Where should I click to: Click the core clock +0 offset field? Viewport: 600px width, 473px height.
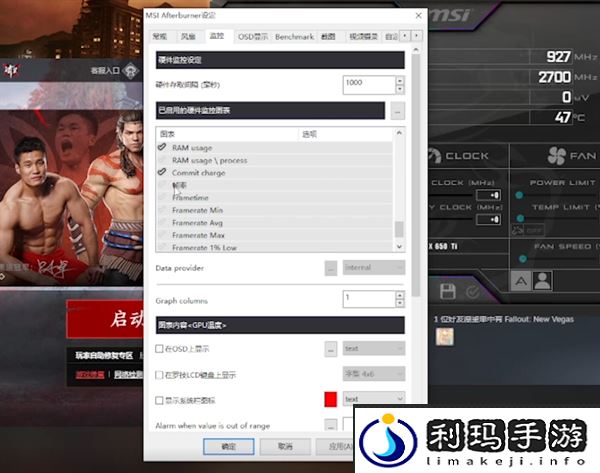click(488, 195)
